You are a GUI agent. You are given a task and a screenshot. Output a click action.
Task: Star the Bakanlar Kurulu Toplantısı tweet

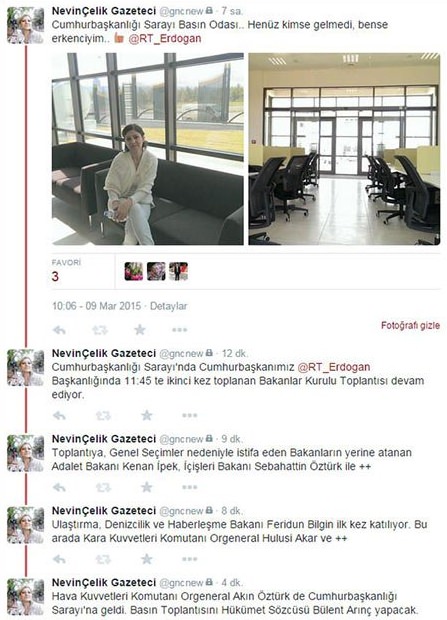147,415
